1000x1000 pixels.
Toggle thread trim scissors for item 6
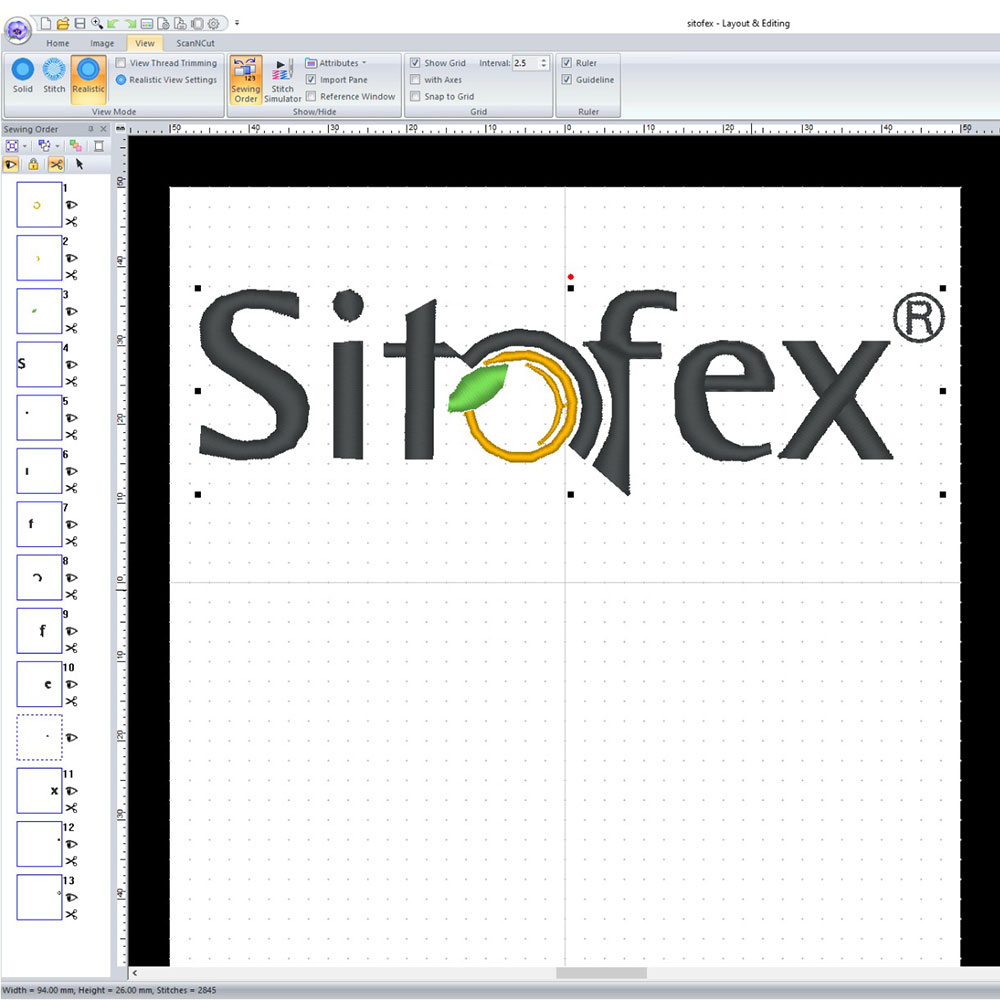tap(71, 488)
